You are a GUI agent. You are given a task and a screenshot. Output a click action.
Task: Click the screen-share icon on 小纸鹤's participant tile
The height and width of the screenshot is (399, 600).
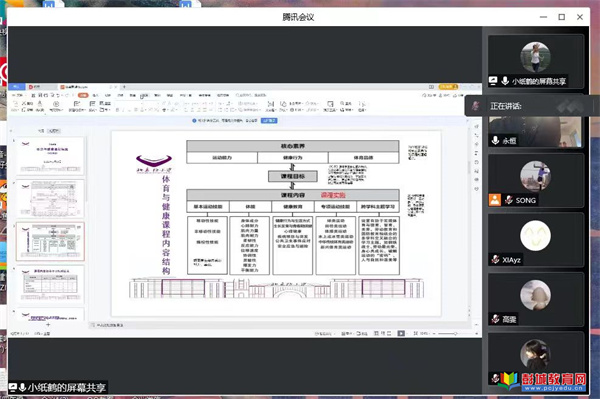click(493, 81)
